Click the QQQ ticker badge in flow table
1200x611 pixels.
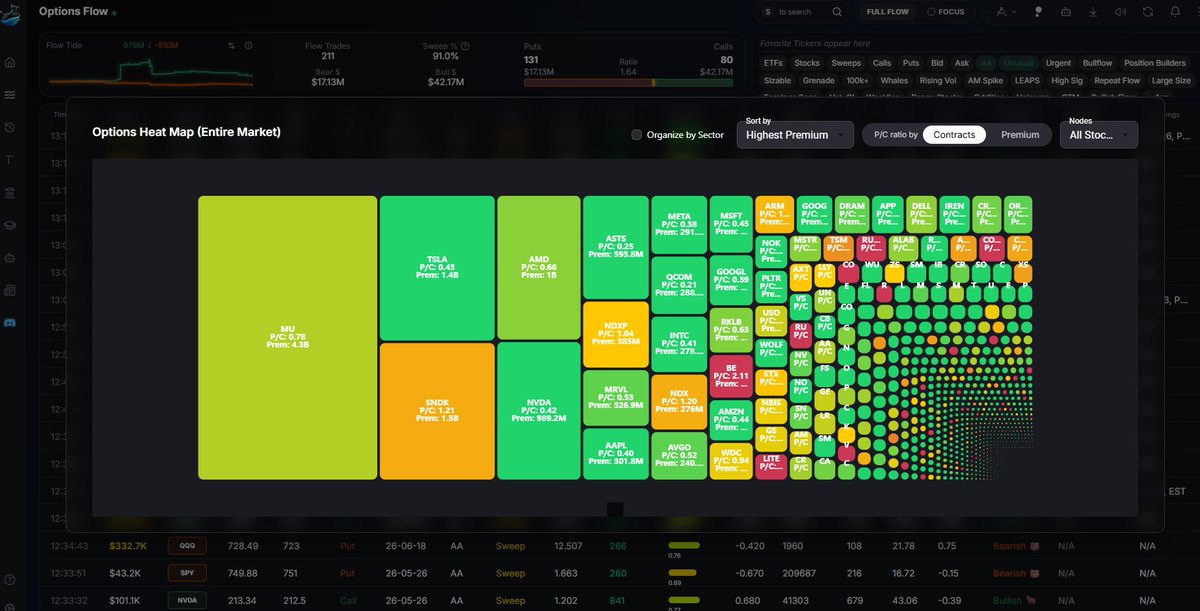(x=187, y=546)
